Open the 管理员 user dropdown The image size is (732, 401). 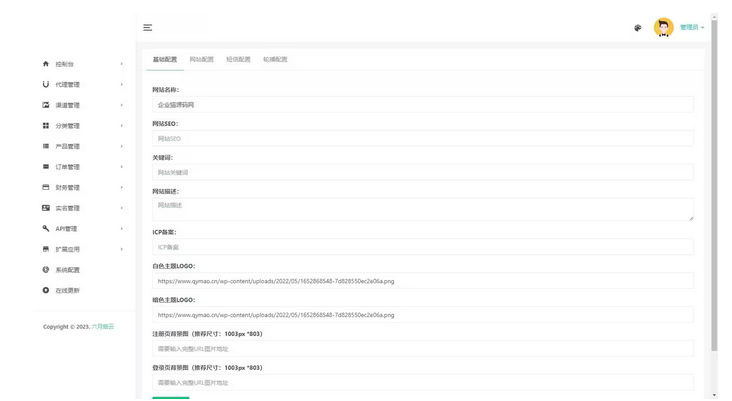pos(691,28)
